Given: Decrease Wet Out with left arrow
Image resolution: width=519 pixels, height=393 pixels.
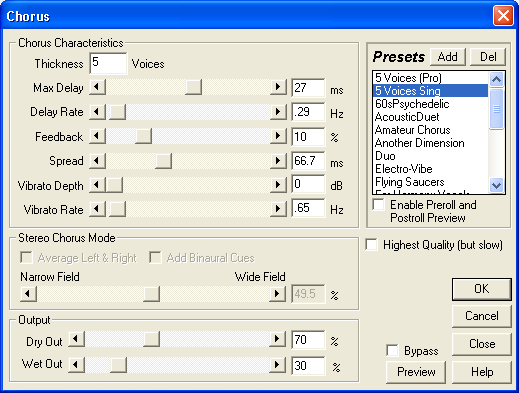Looking at the screenshot, I should pos(77,365).
